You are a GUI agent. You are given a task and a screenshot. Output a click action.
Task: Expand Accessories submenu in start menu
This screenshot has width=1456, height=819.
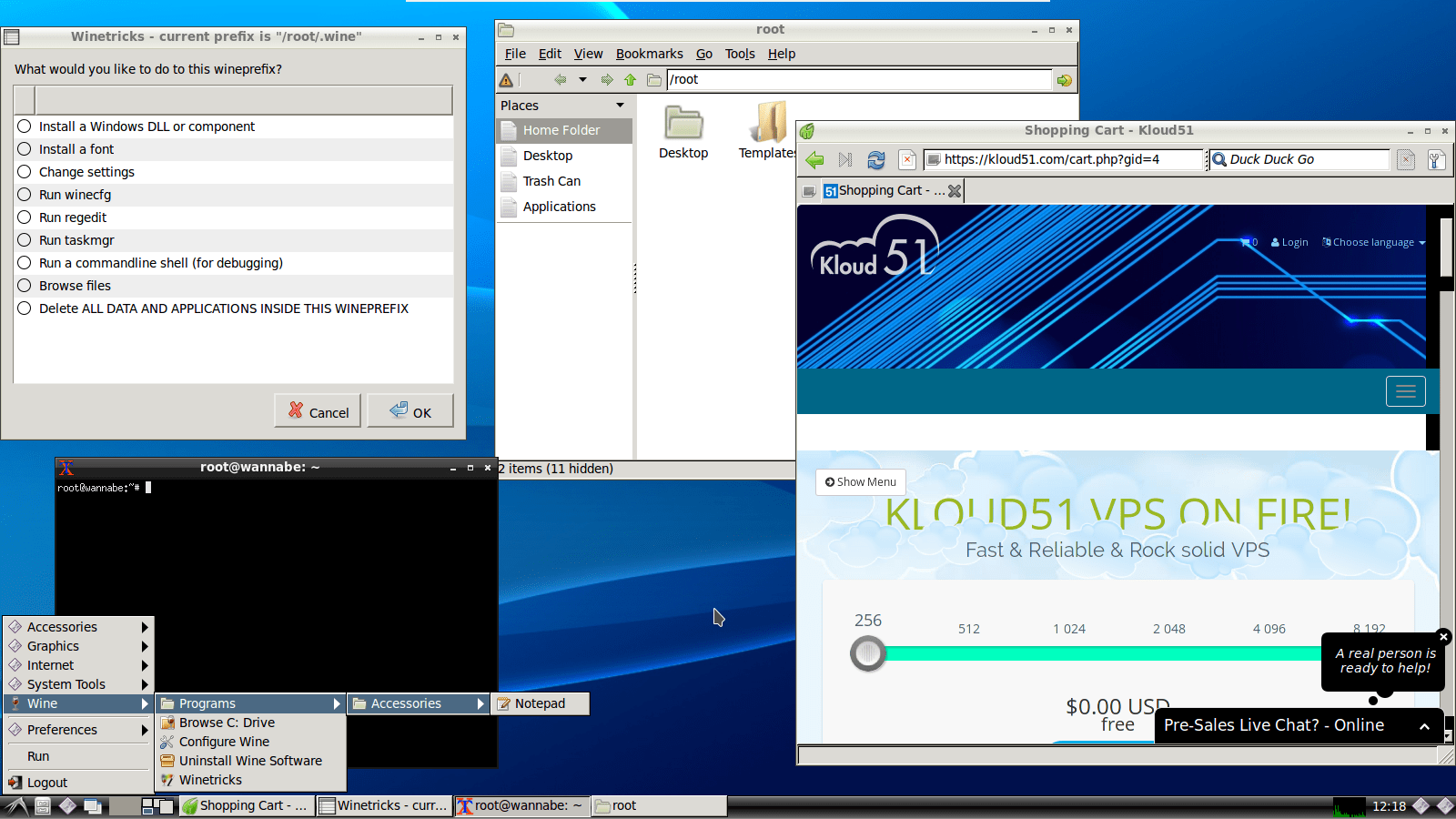pyautogui.click(x=78, y=627)
